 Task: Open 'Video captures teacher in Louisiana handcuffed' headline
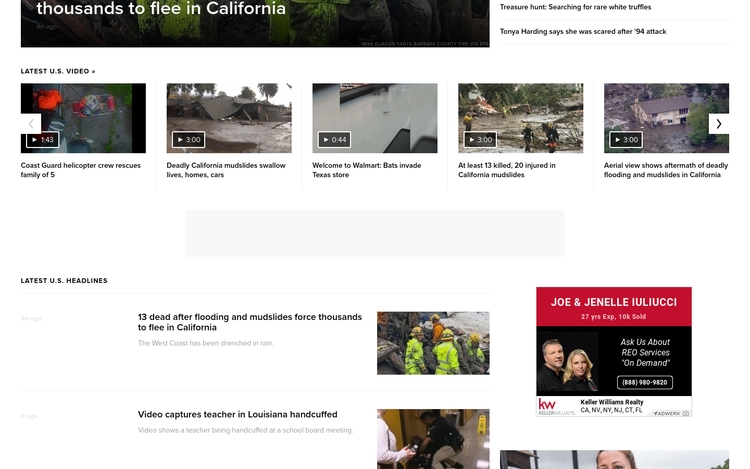237,414
